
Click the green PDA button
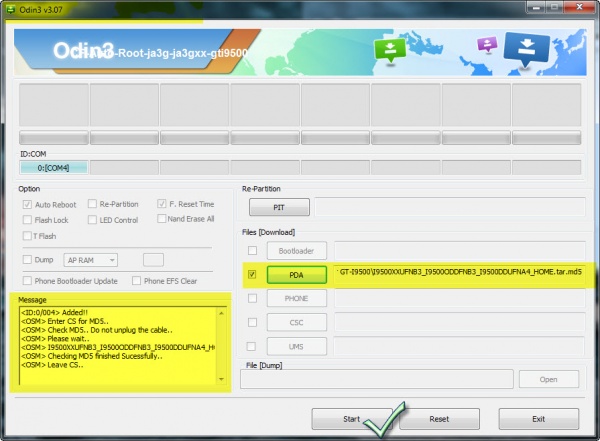297,275
